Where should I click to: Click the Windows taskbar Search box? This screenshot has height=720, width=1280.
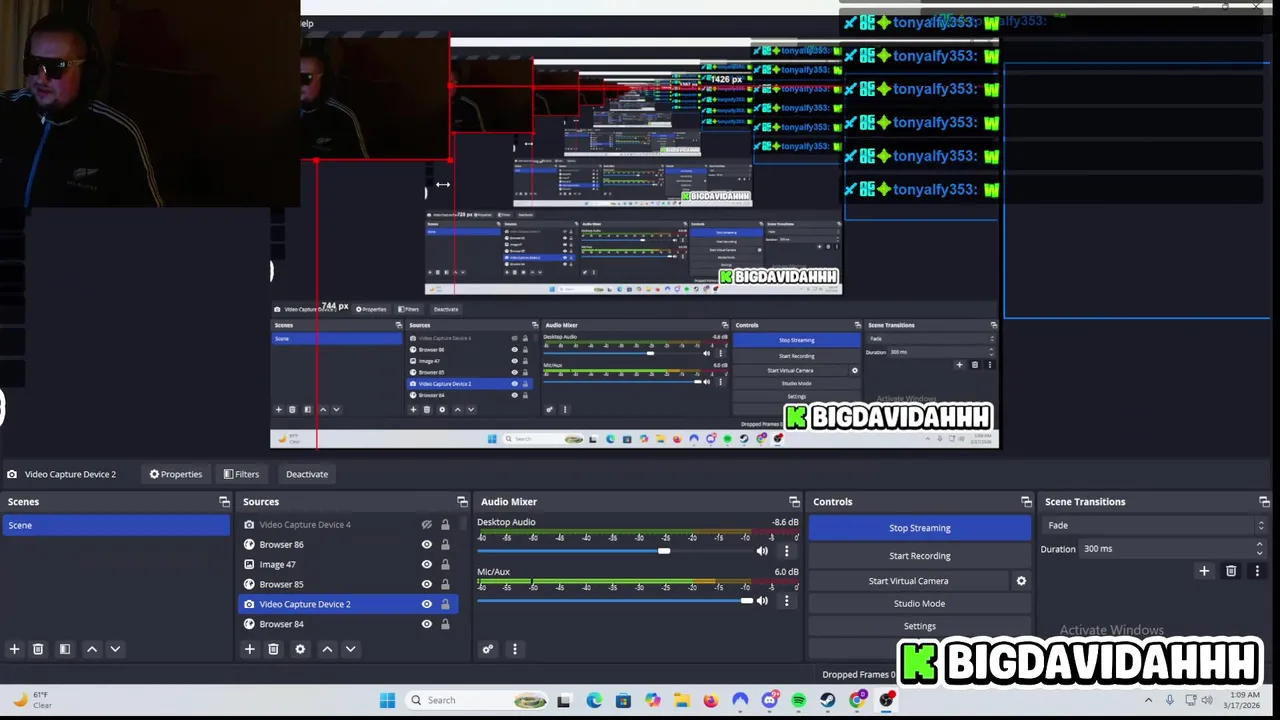pyautogui.click(x=476, y=700)
